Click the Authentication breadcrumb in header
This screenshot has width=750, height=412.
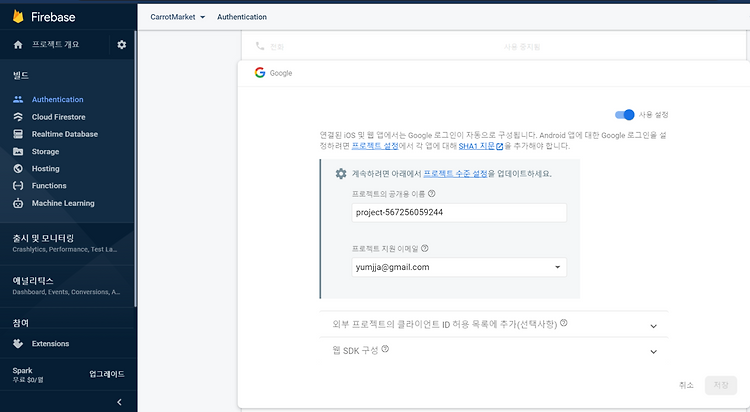point(242,17)
